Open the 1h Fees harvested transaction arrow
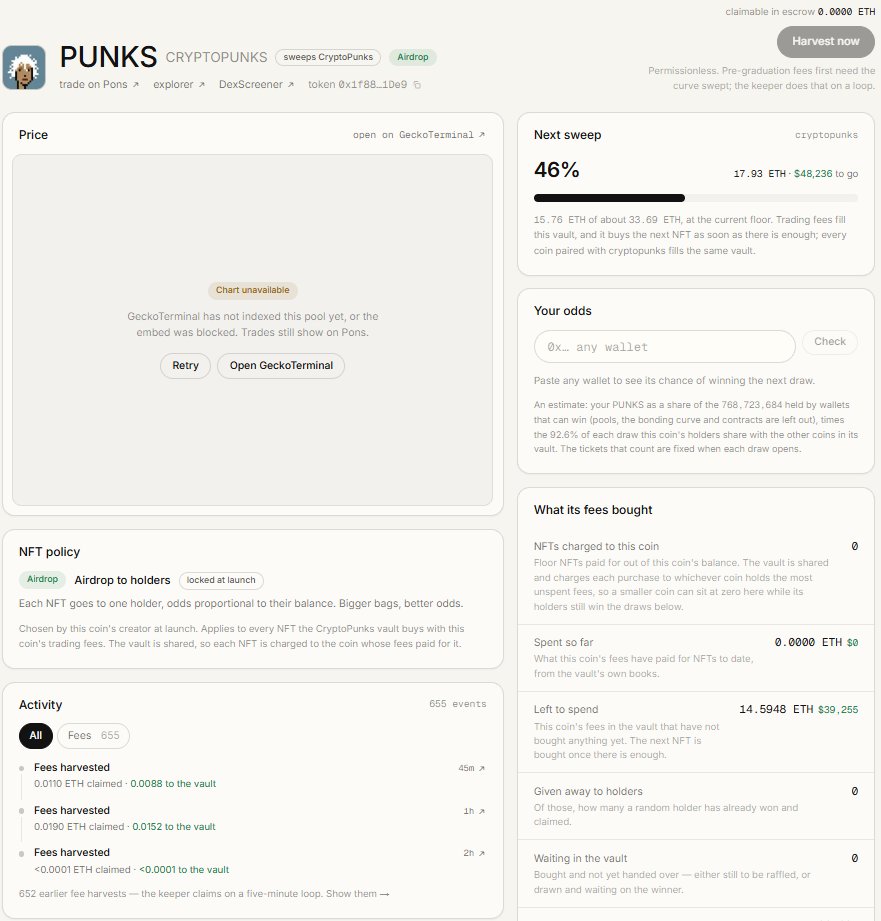This screenshot has height=921, width=881. click(482, 811)
